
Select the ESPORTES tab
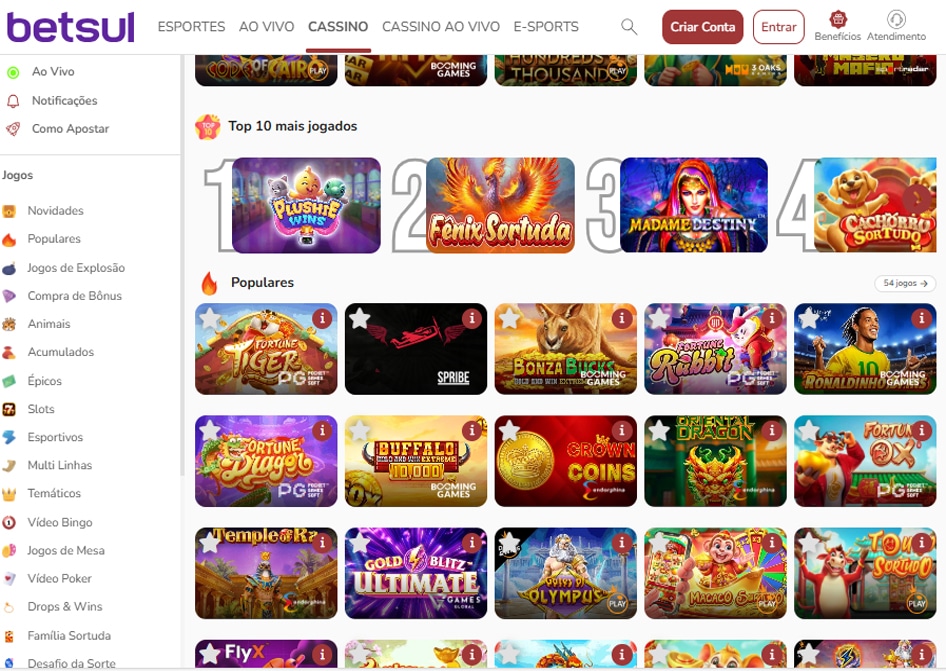191,27
